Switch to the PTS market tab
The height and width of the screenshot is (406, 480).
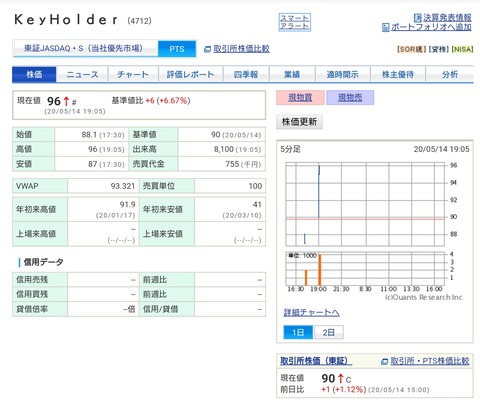[177, 49]
